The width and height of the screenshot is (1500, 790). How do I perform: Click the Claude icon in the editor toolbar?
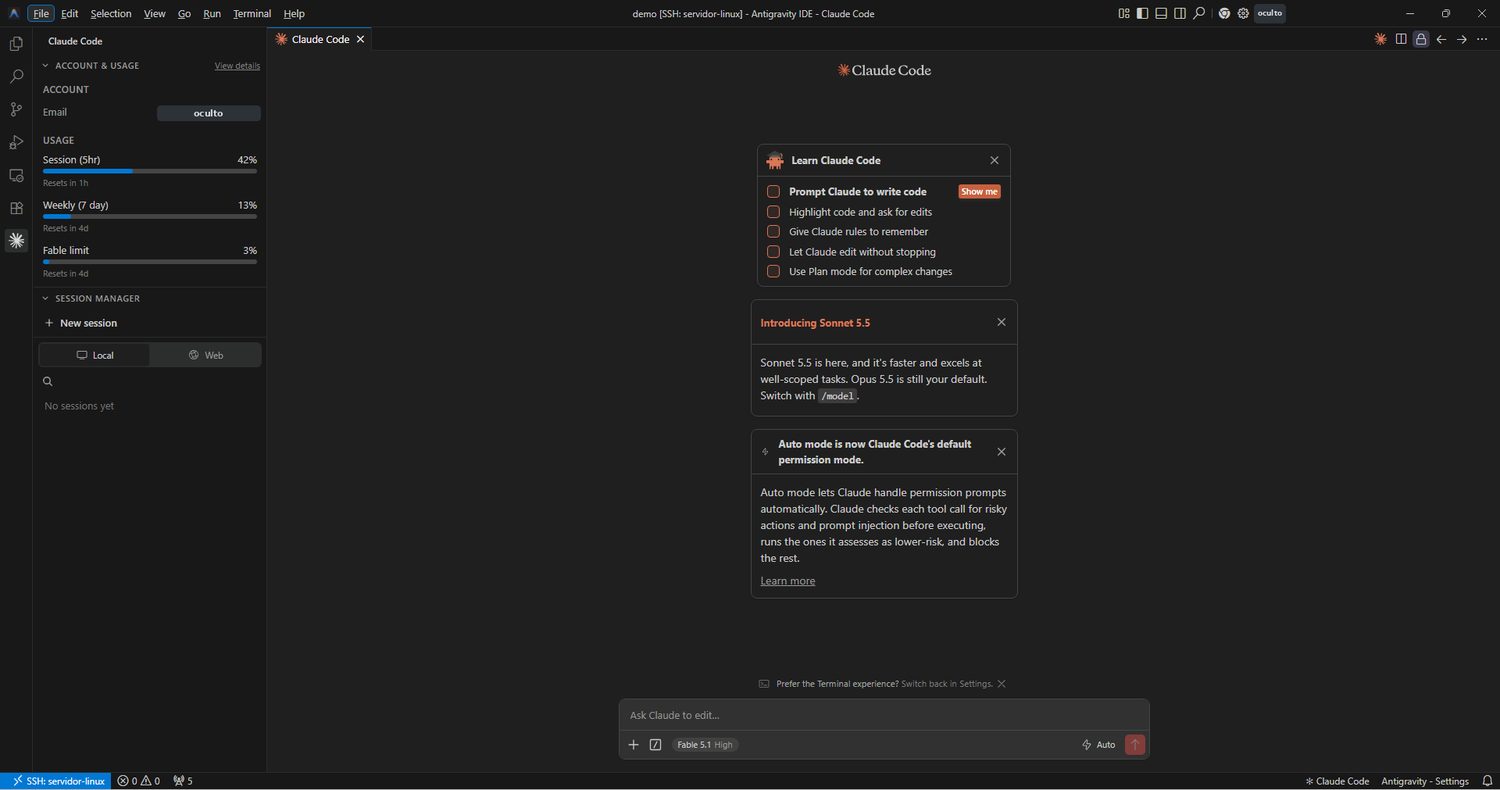(x=1380, y=39)
